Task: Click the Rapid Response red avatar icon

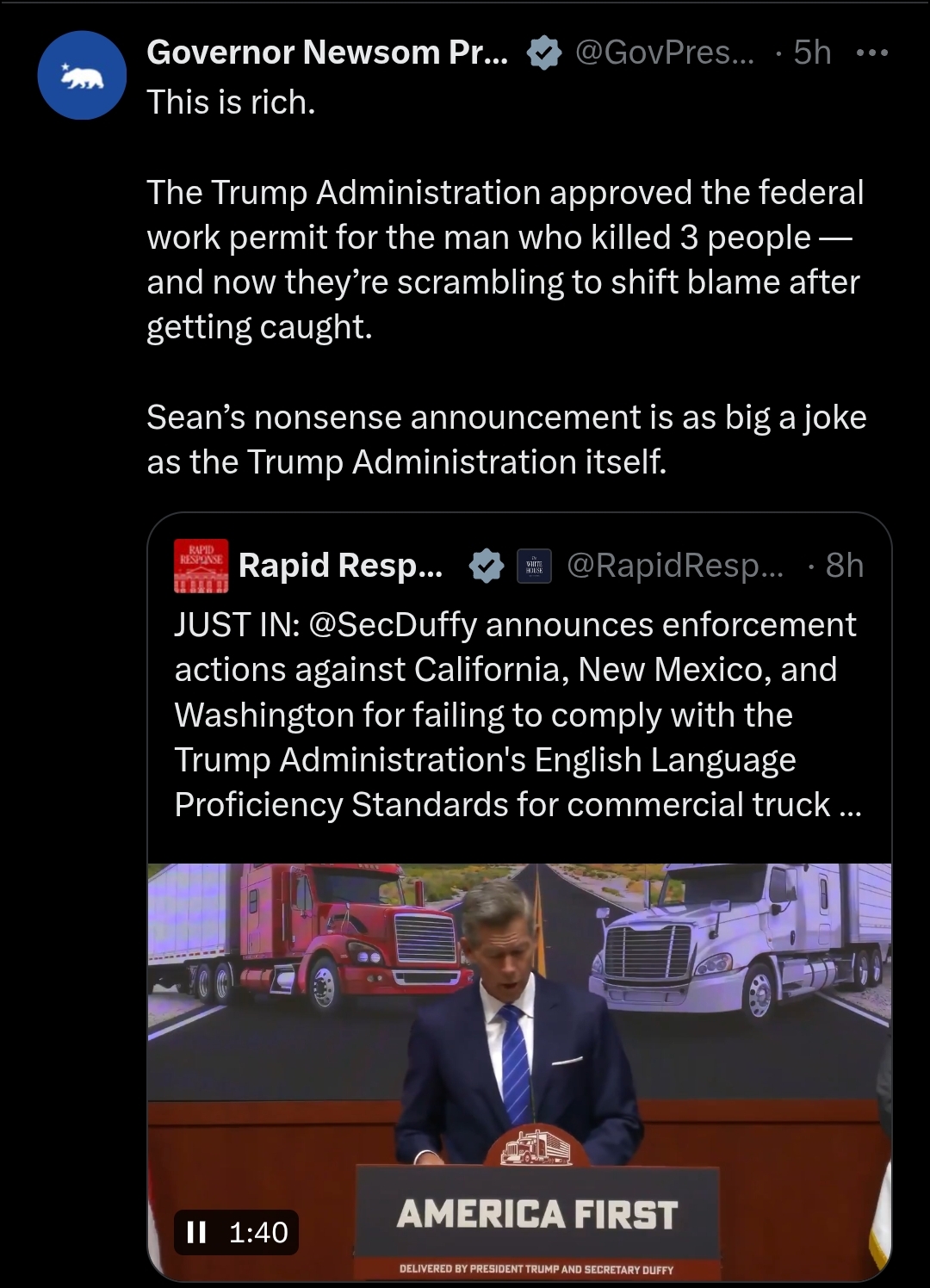Action: (201, 566)
